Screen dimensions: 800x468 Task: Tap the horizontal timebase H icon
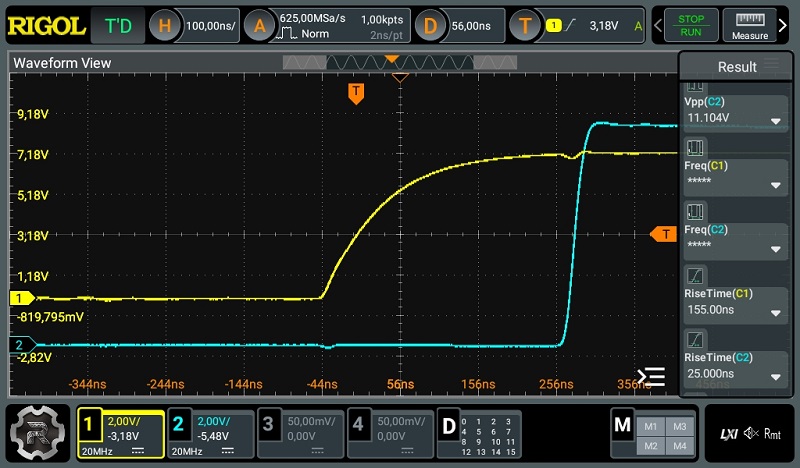[168, 26]
